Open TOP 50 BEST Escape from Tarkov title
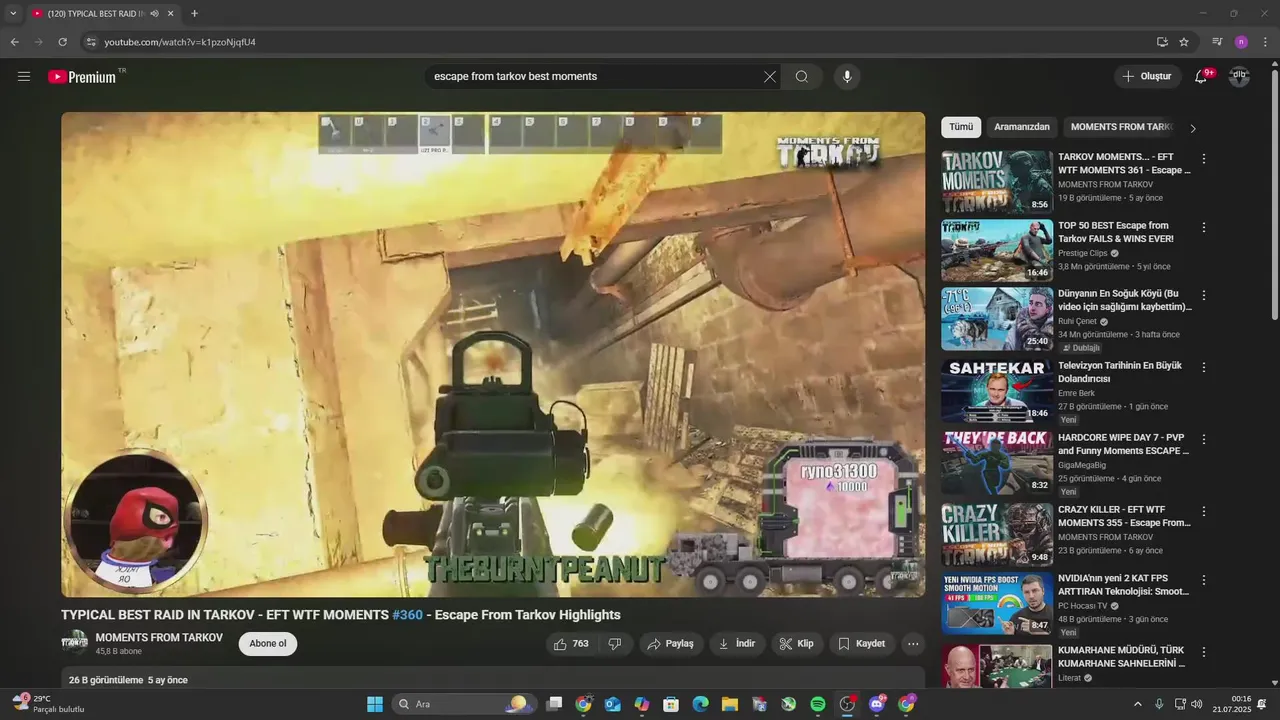The width and height of the screenshot is (1280, 720). 1116,232
